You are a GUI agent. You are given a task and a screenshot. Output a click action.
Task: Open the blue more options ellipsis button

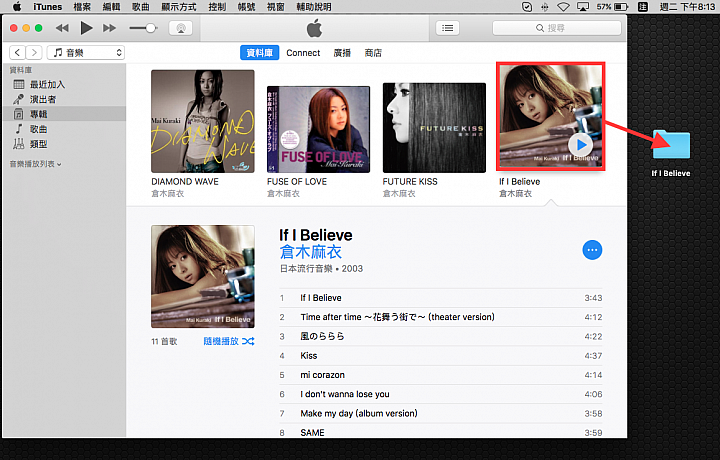pos(592,250)
